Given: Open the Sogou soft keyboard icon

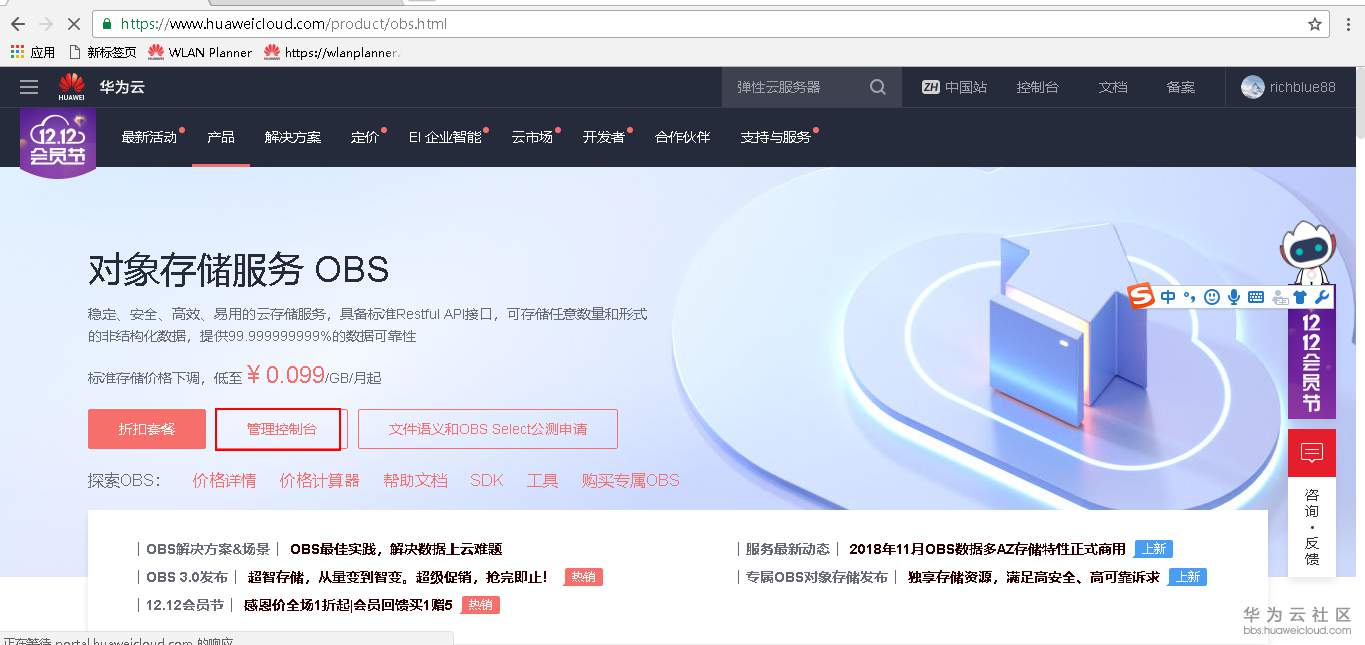Looking at the screenshot, I should [x=1256, y=297].
